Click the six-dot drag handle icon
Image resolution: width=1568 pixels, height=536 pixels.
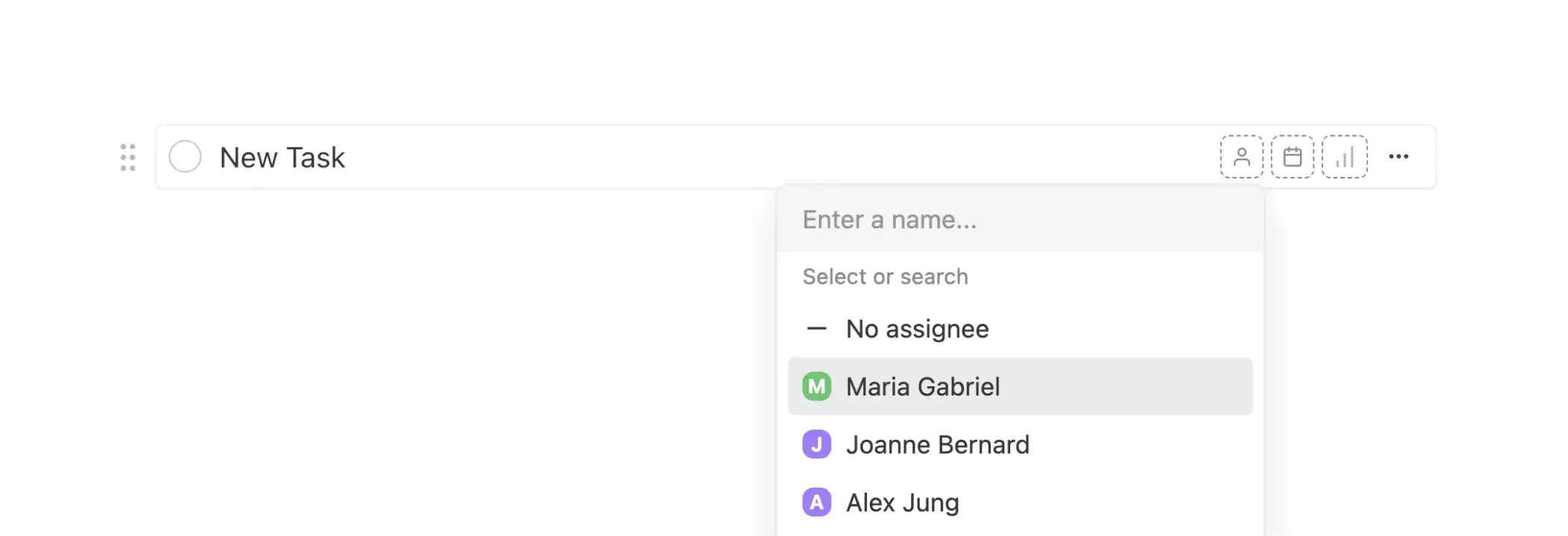(x=128, y=158)
